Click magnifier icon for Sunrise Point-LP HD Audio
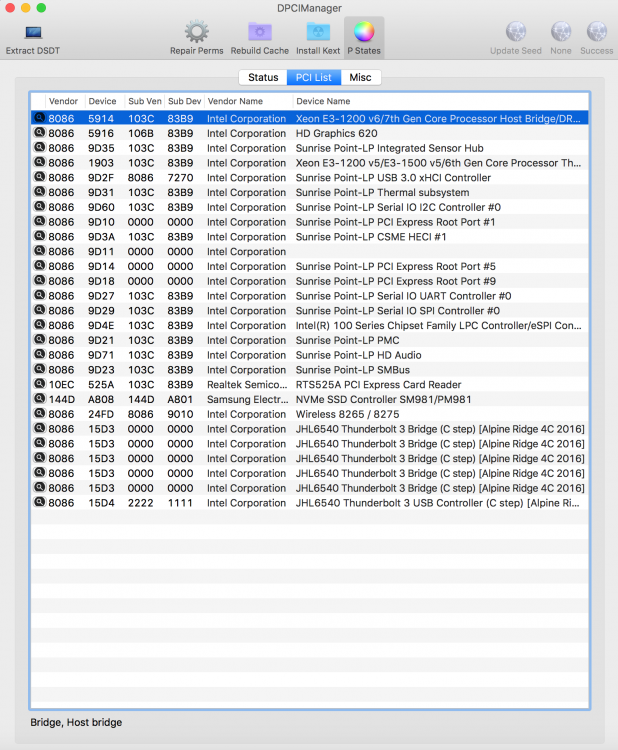 tap(39, 355)
